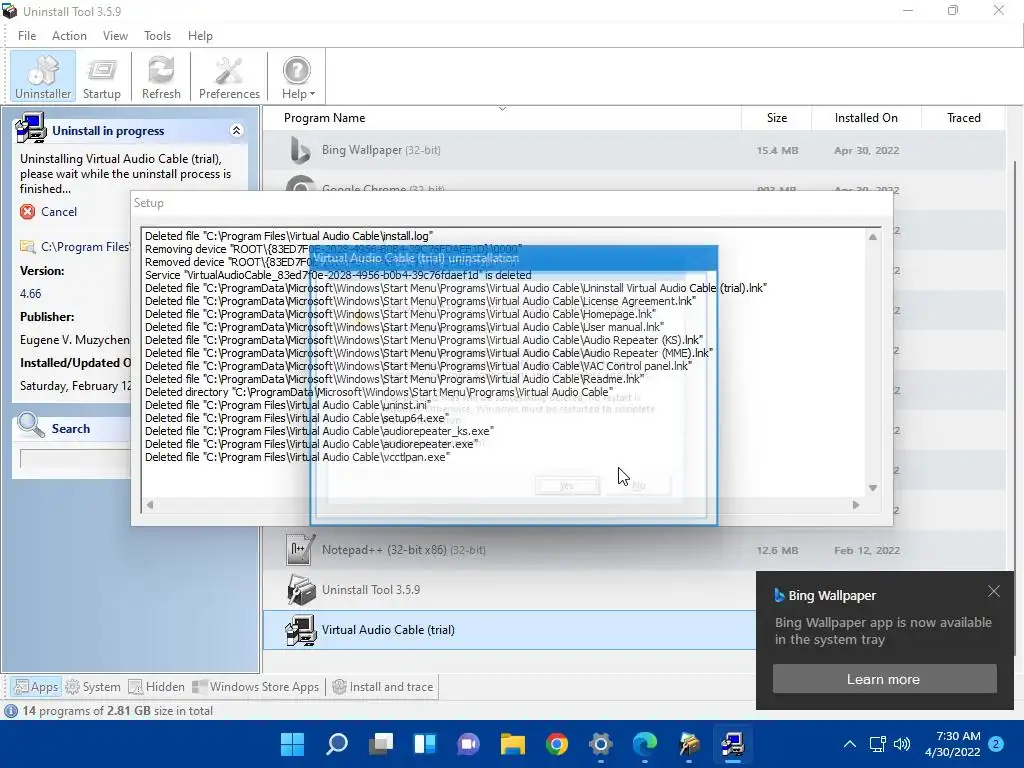Open notification center badge
The height and width of the screenshot is (768, 1024).
pyautogui.click(x=996, y=744)
